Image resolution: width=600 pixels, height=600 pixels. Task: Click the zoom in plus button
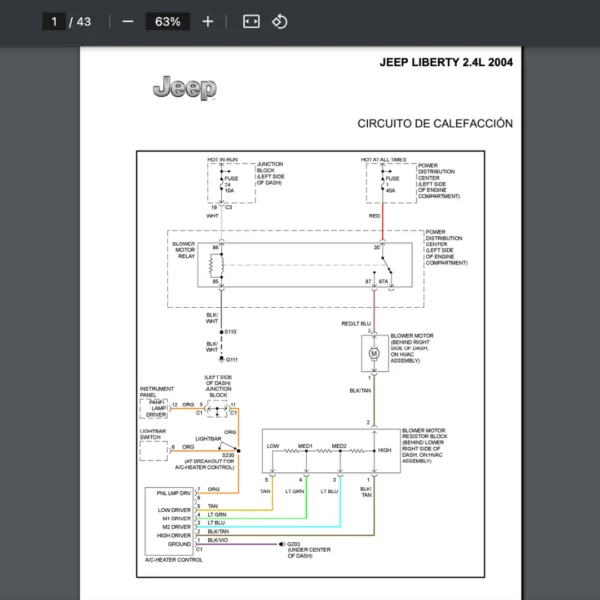pyautogui.click(x=207, y=21)
